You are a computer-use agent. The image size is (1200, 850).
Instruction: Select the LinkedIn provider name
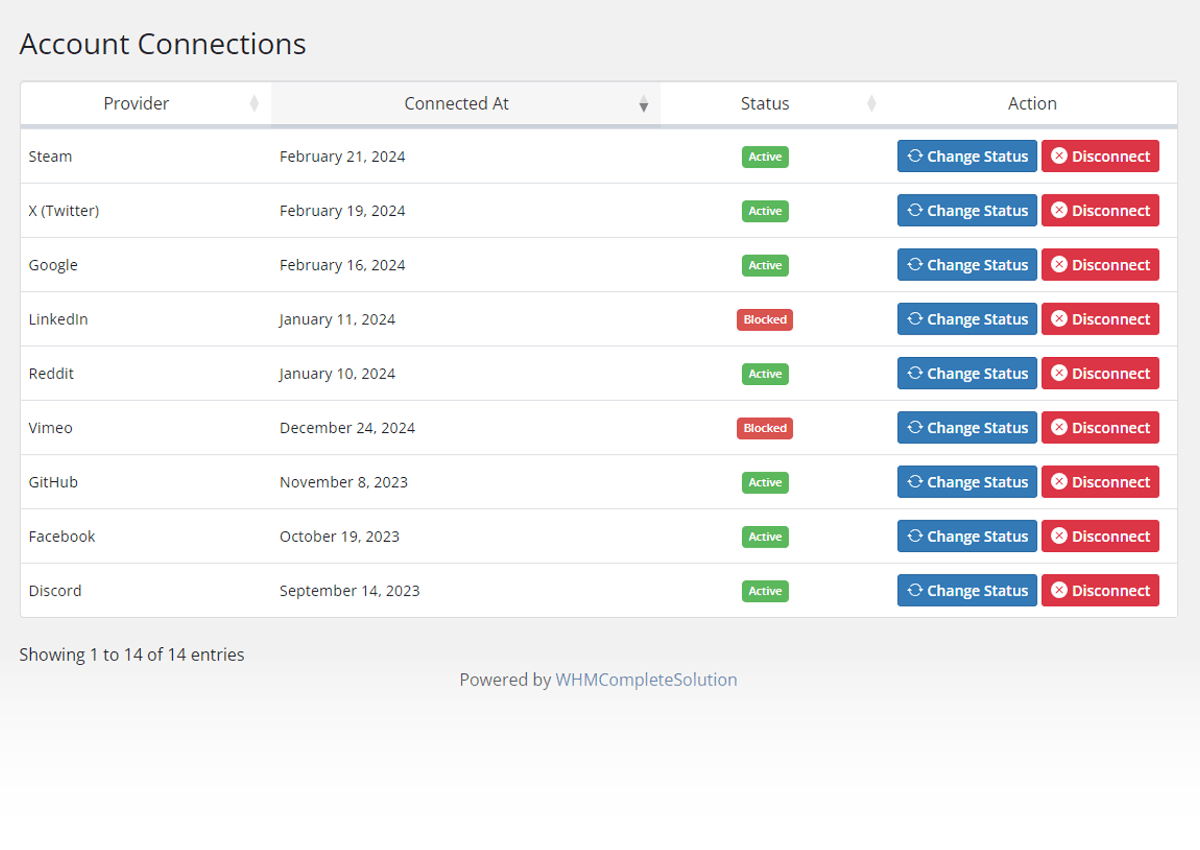click(58, 319)
